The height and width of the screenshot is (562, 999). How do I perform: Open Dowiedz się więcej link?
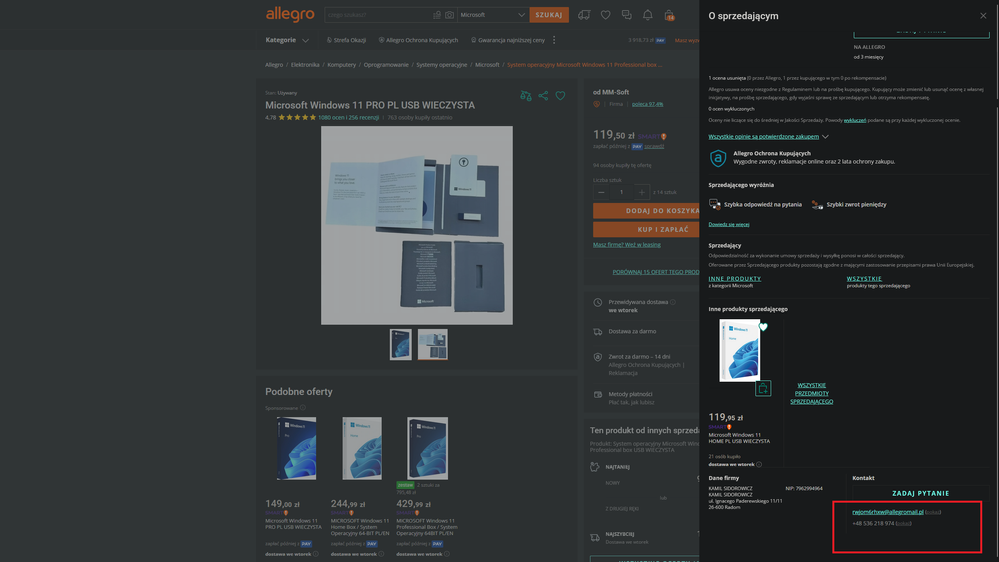point(729,224)
